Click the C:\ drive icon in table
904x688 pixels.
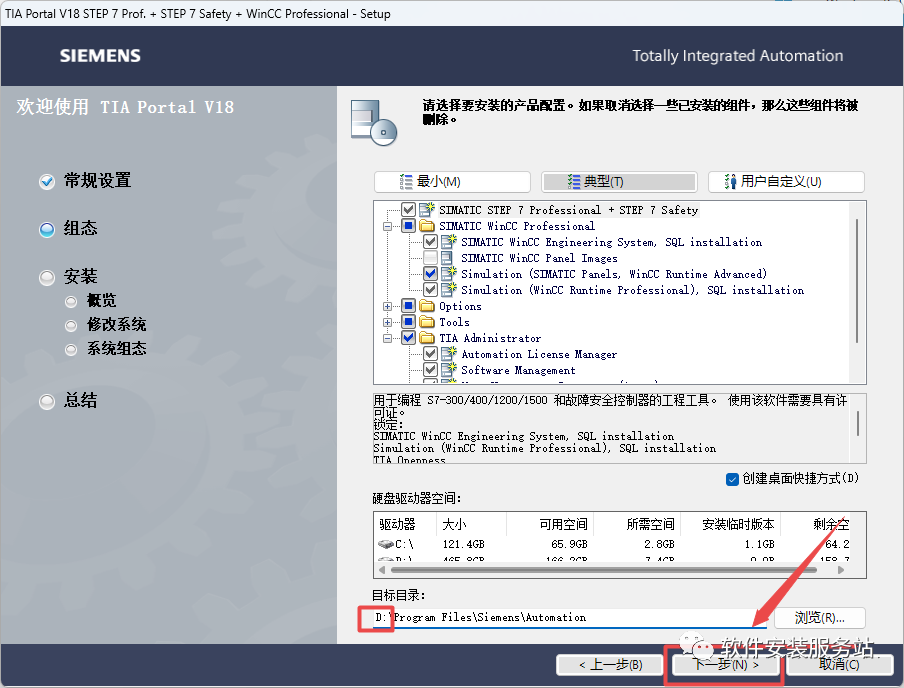(386, 544)
